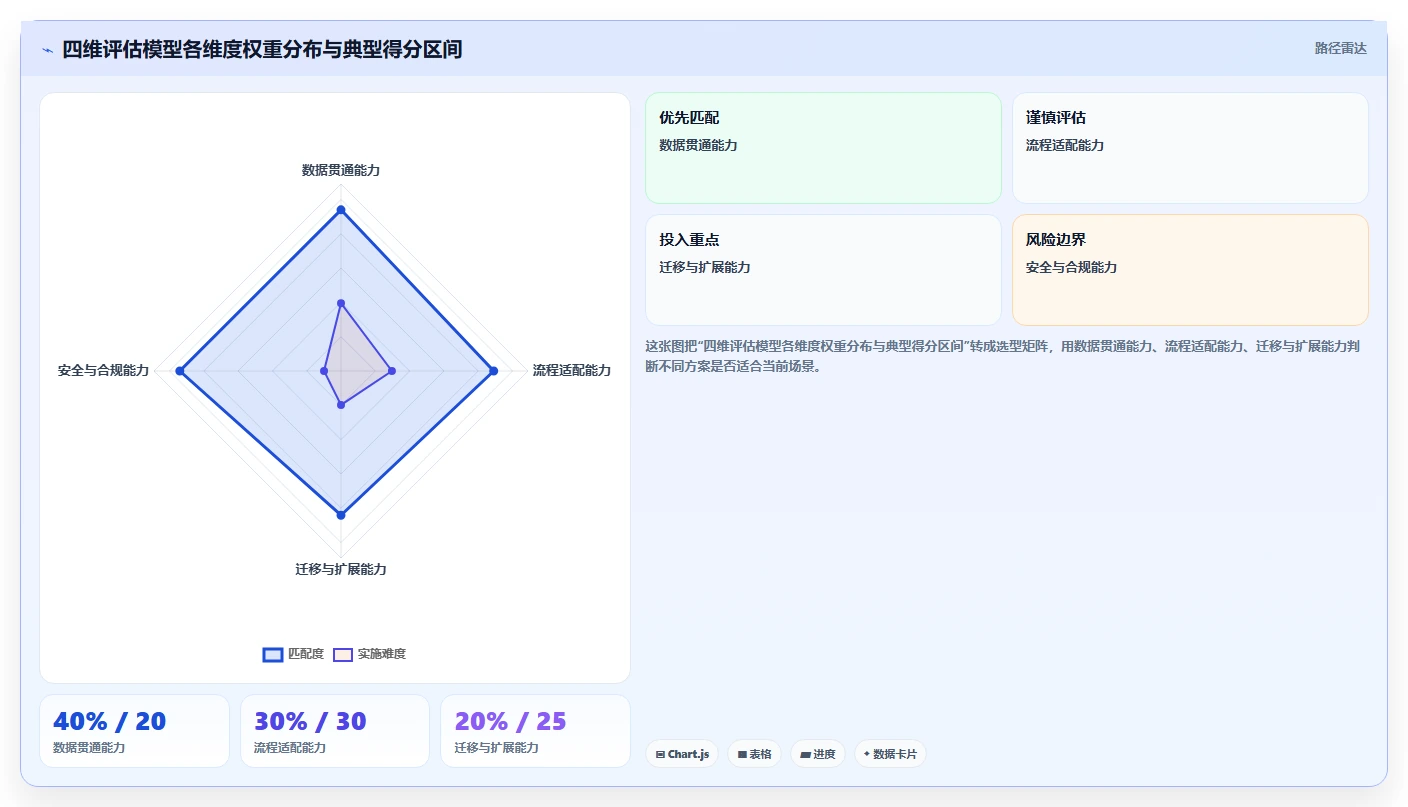Click the 四维评估模型 chart title text

tap(262, 49)
